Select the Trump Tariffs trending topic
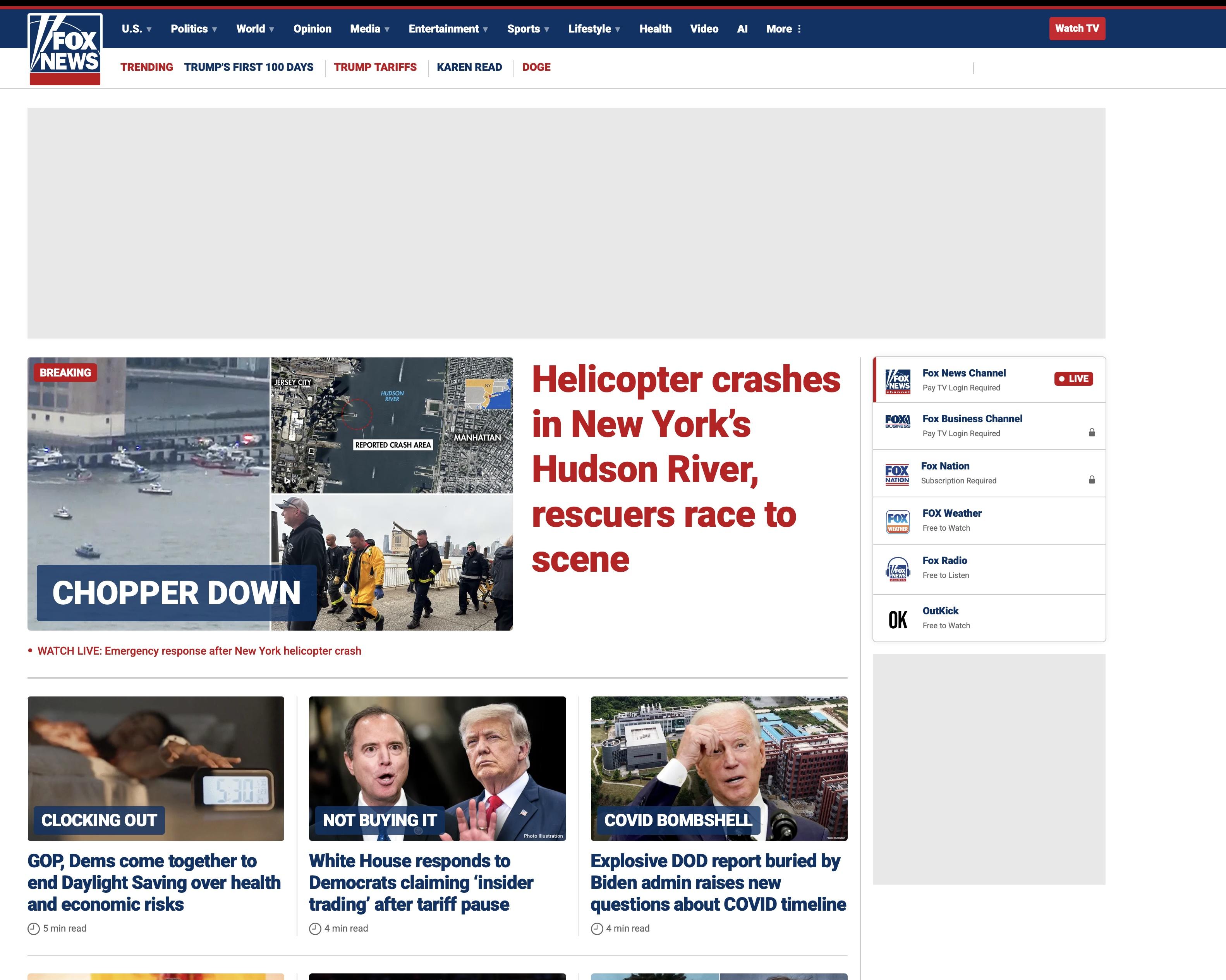1226x980 pixels. (375, 67)
